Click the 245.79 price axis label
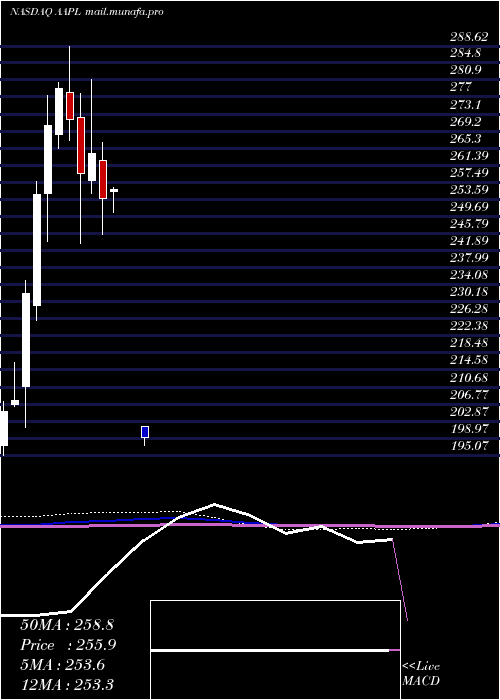 coord(469,224)
